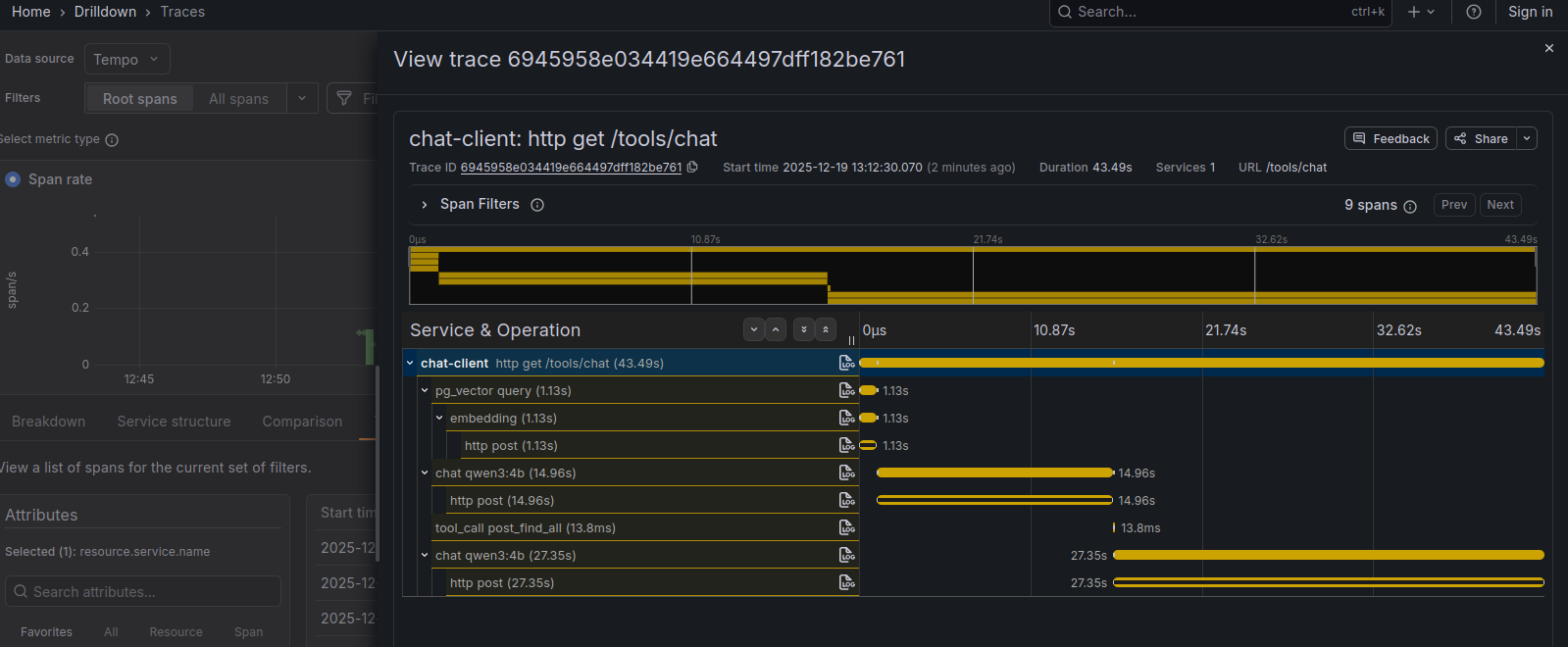Screen dimensions: 1568x647
Task: Open the Share dropdown arrow
Action: (x=1527, y=139)
